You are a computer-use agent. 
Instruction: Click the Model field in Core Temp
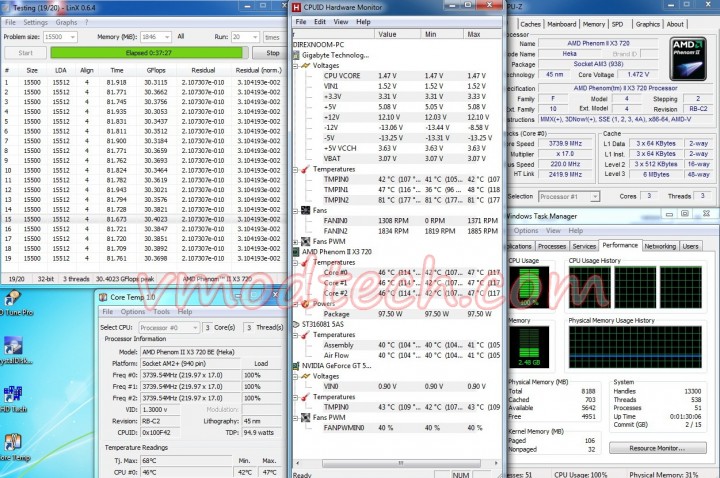210,352
